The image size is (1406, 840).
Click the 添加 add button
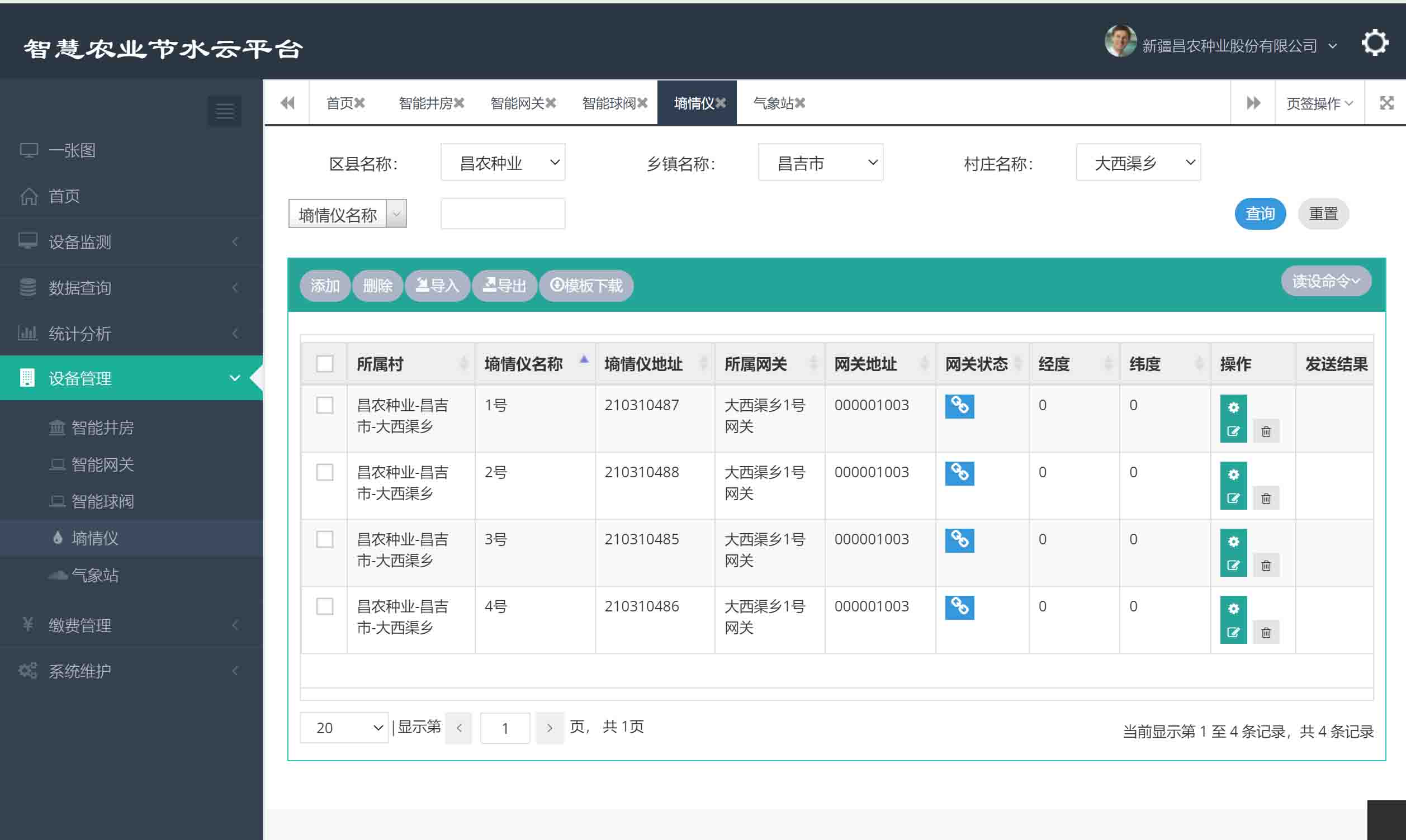324,285
